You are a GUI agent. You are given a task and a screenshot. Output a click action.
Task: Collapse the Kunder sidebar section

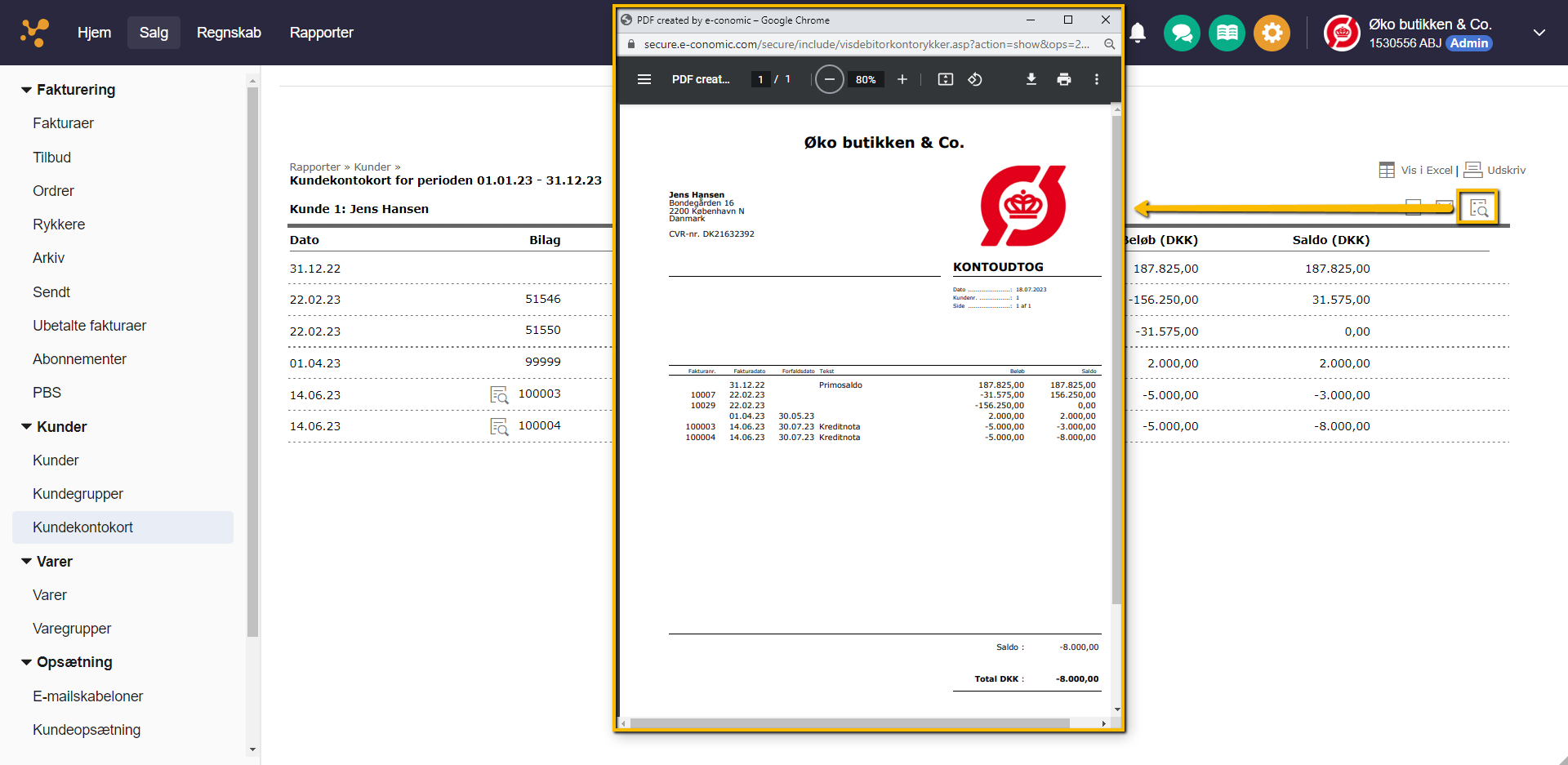(27, 427)
